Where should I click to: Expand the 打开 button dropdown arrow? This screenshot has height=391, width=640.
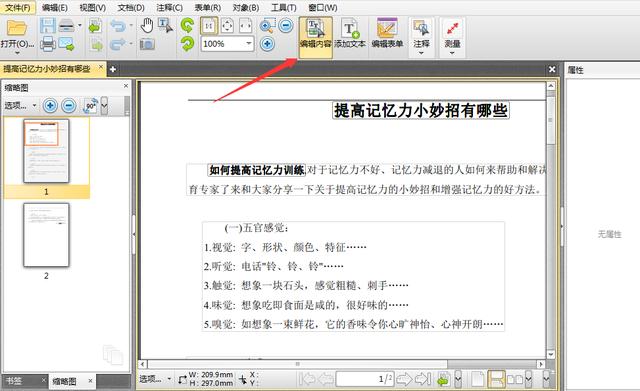tap(17, 53)
